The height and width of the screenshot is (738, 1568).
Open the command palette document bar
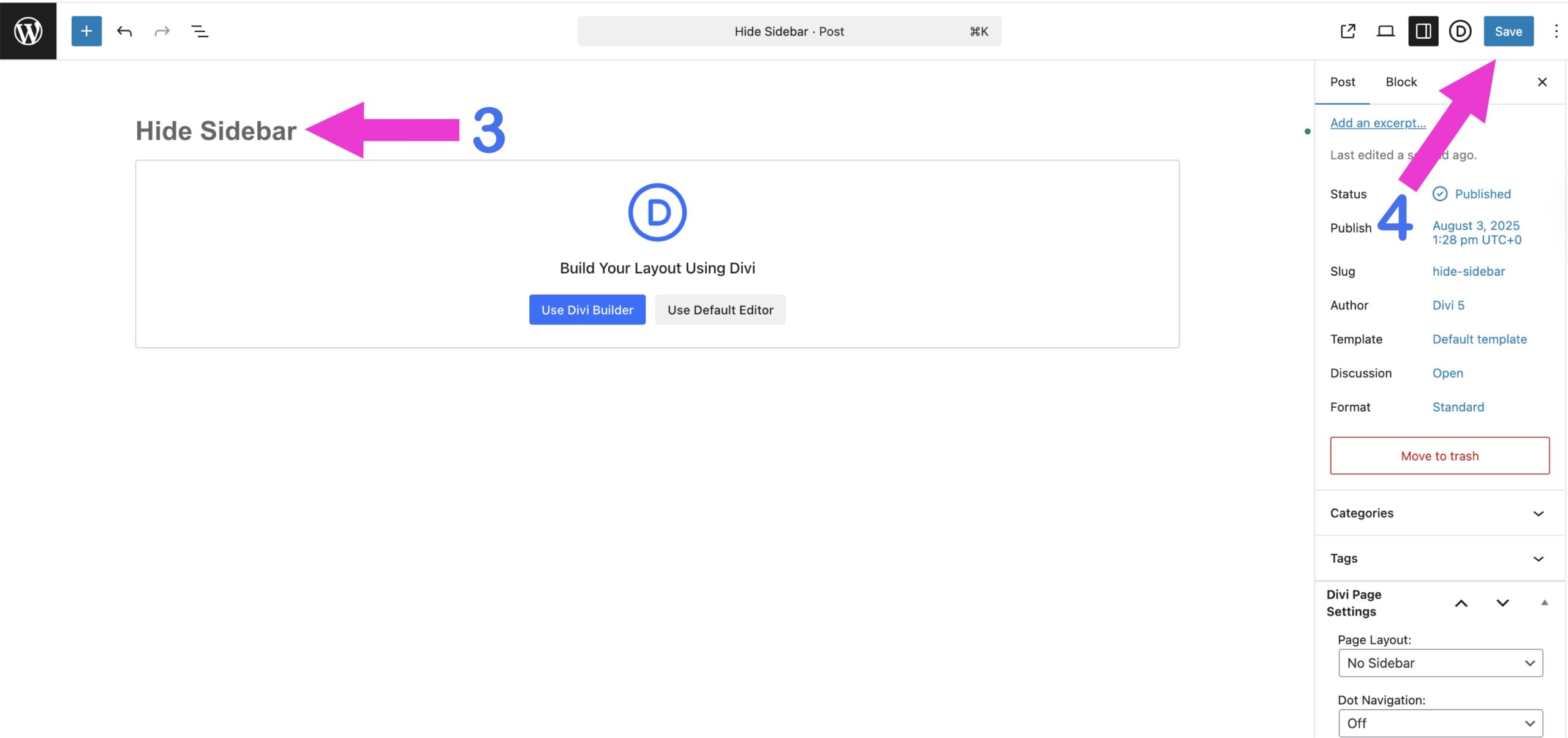[790, 31]
